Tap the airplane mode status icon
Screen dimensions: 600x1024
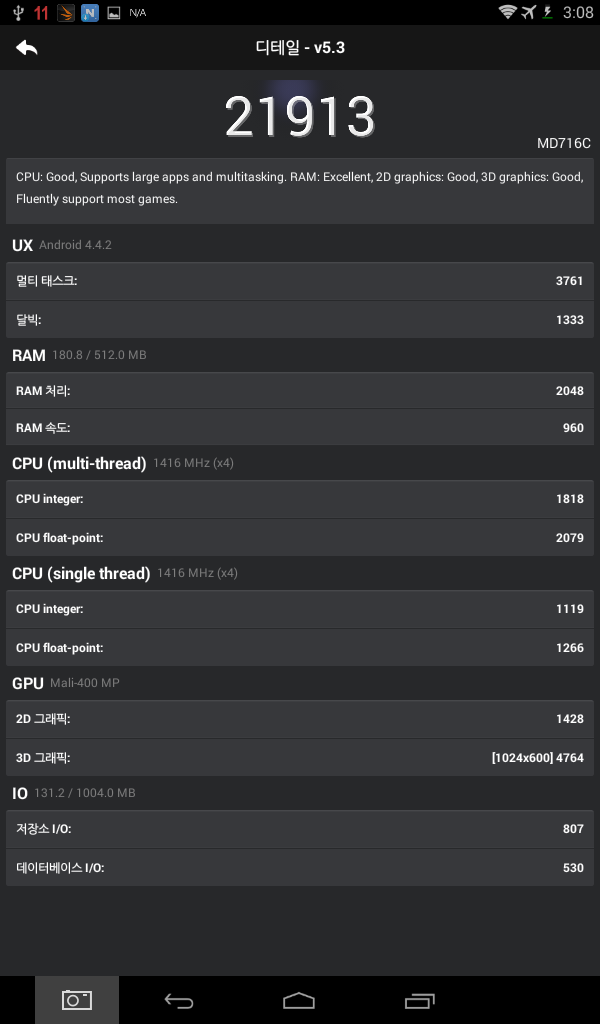529,12
